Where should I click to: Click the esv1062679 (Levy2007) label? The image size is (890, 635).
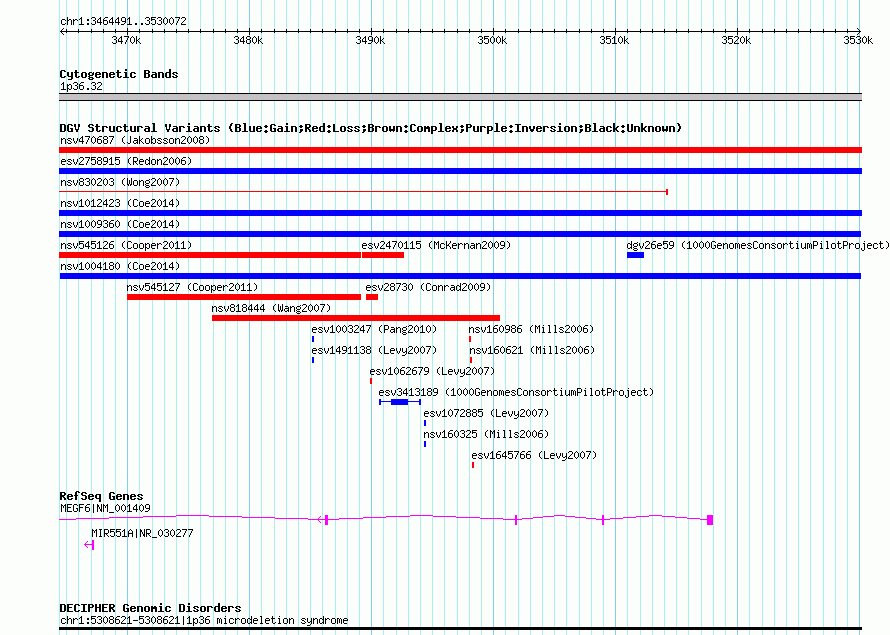(432, 371)
